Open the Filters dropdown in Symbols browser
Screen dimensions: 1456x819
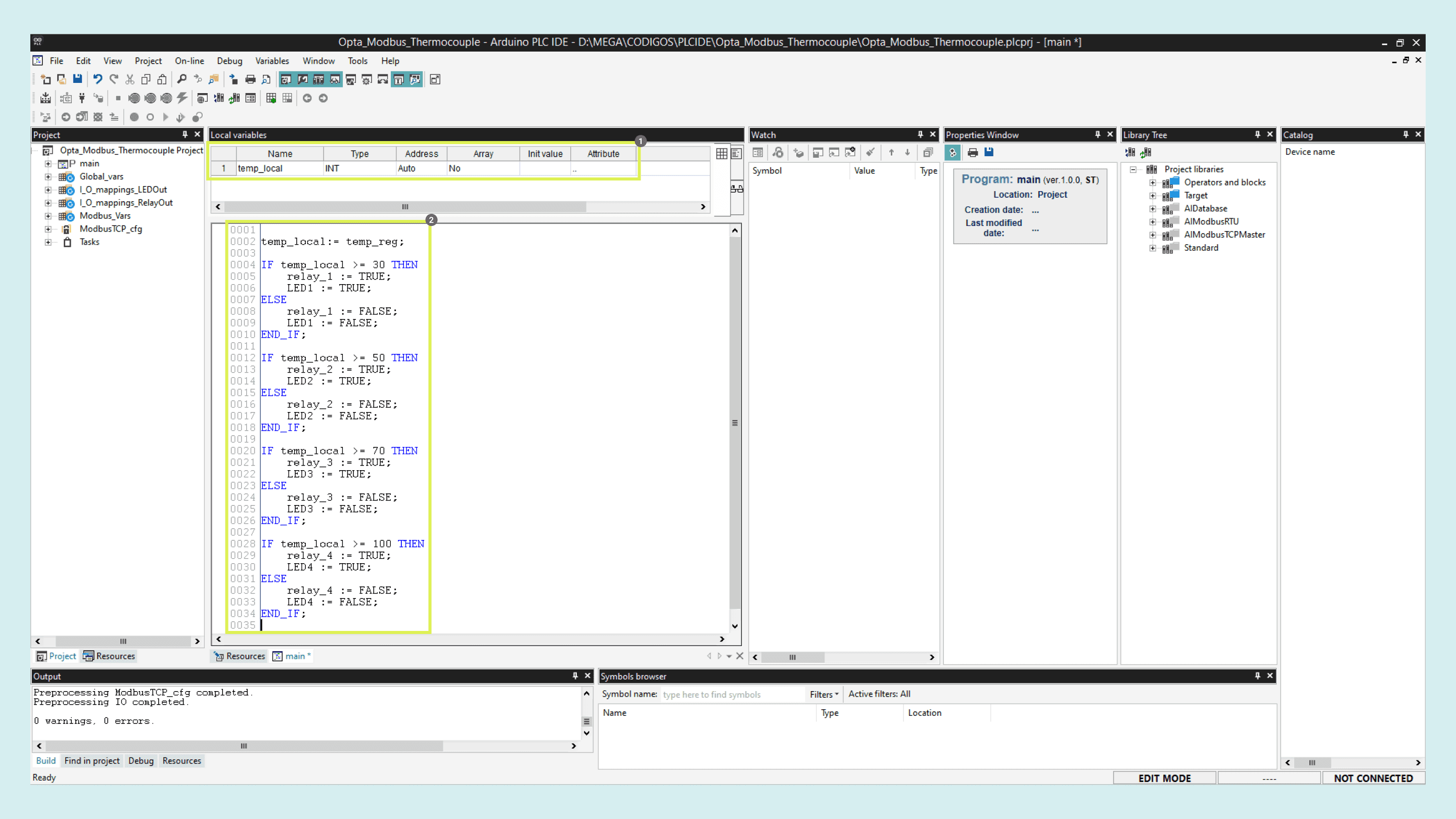click(824, 694)
